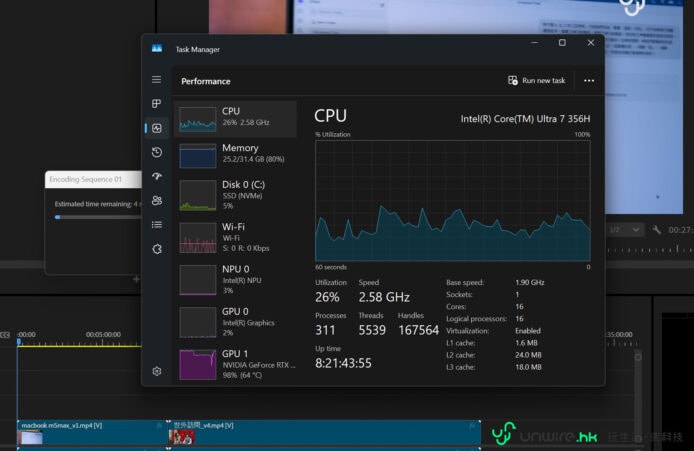Select the Performance page icon in sidebar
Screen dimensions: 694x451
click(x=157, y=128)
